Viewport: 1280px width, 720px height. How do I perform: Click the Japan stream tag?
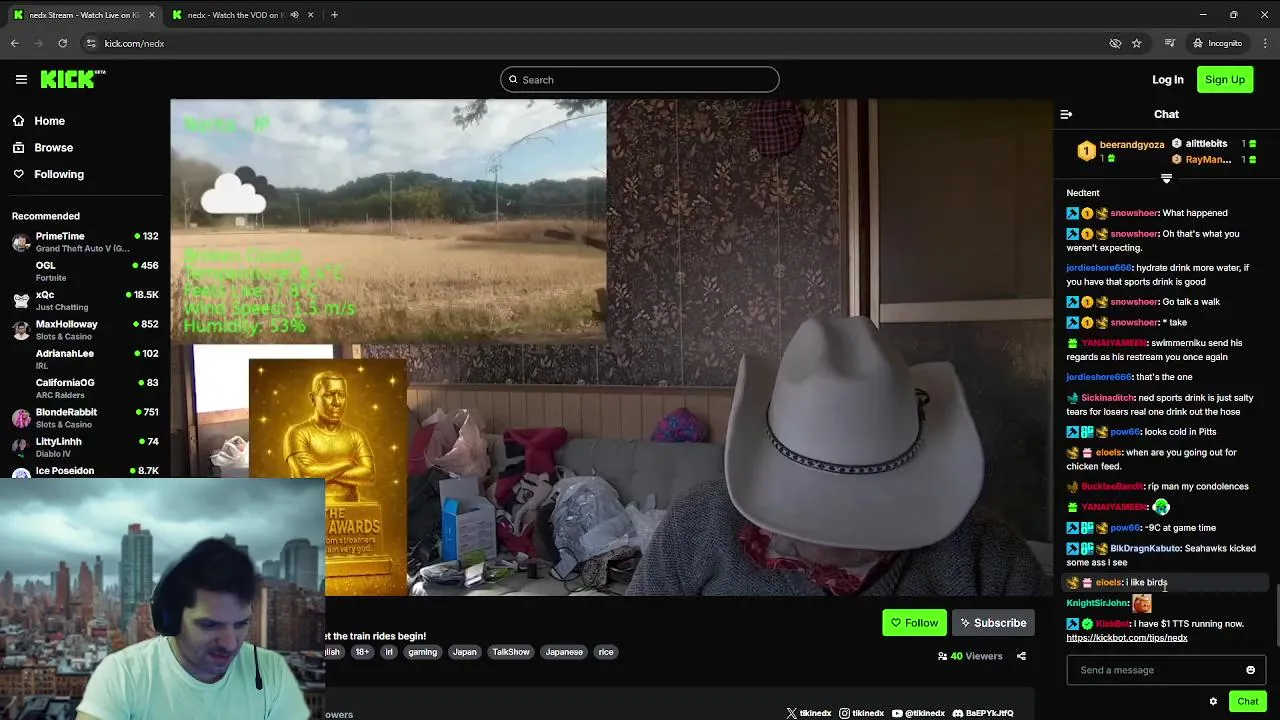(x=464, y=652)
